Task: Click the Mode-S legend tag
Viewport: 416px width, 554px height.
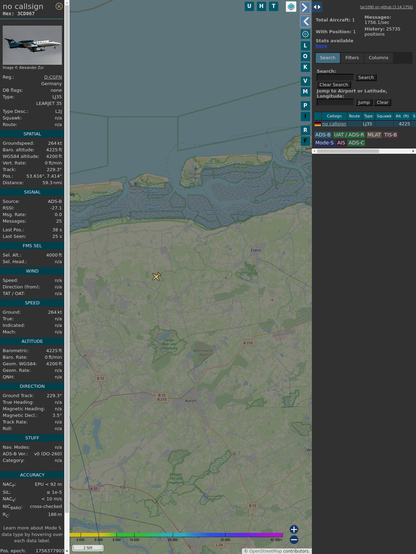Action: pos(324,143)
